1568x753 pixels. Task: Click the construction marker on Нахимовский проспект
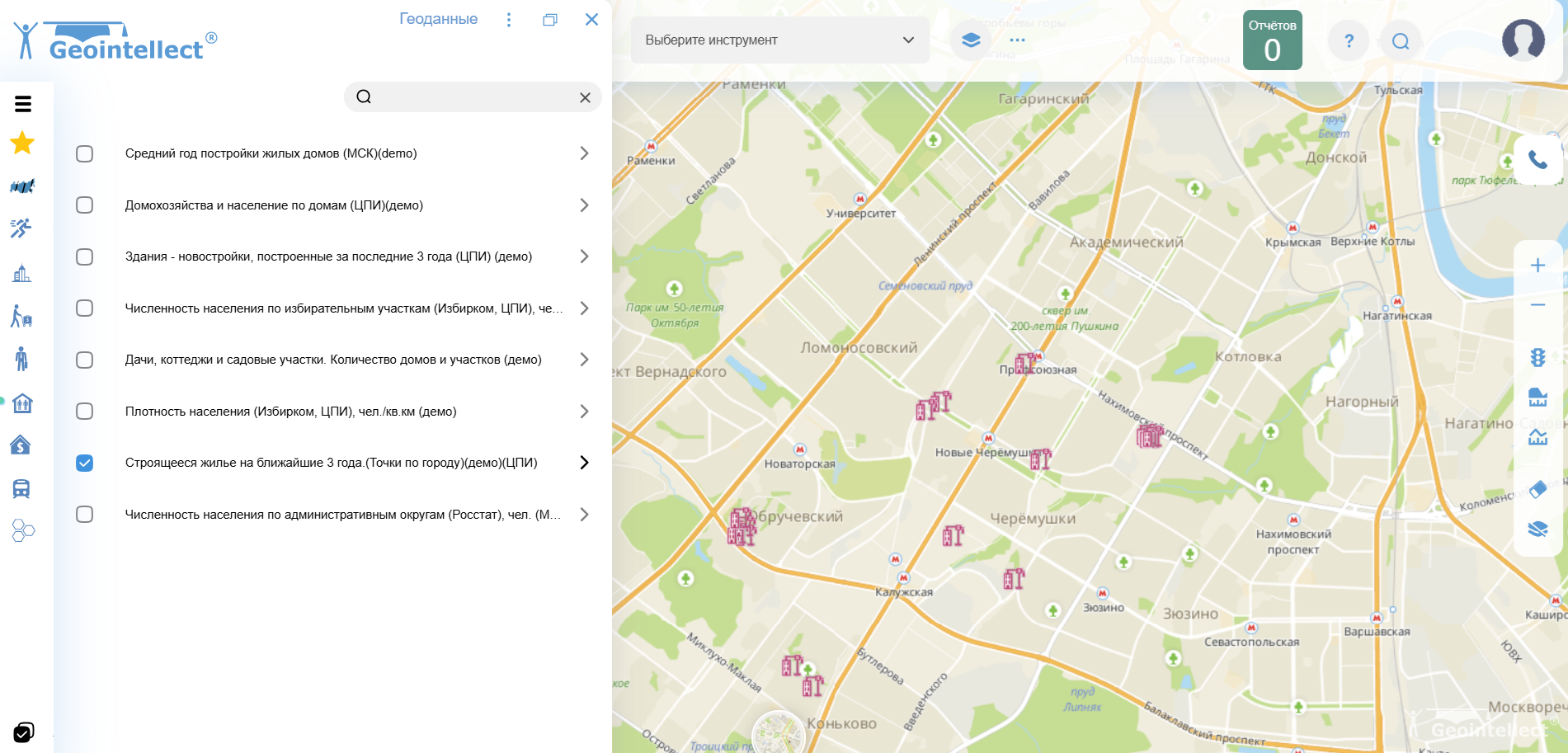1149,435
